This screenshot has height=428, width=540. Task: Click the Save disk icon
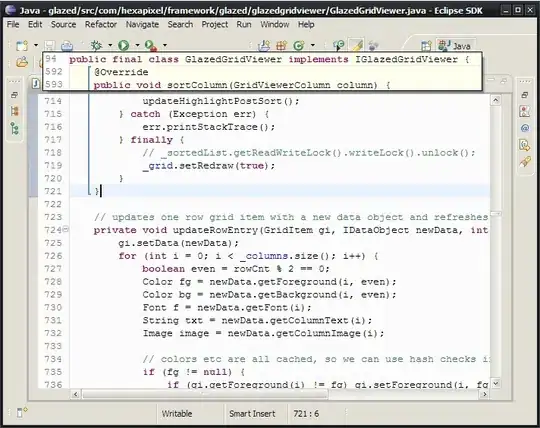50,45
